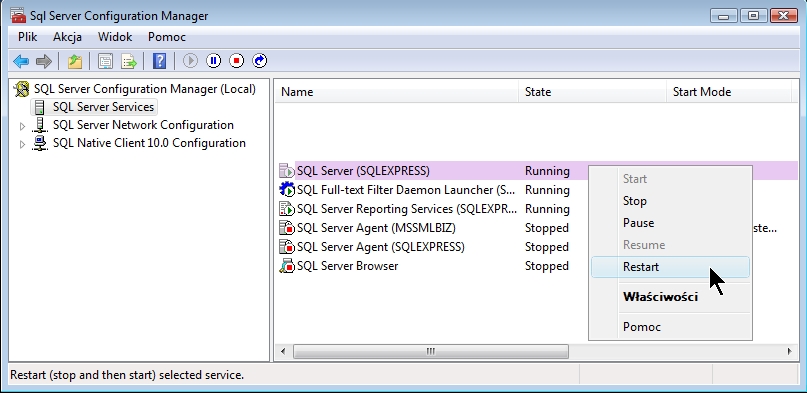
Task: Select SQL Server Agent (MSSMLBIZ) row name
Action: pos(376,228)
